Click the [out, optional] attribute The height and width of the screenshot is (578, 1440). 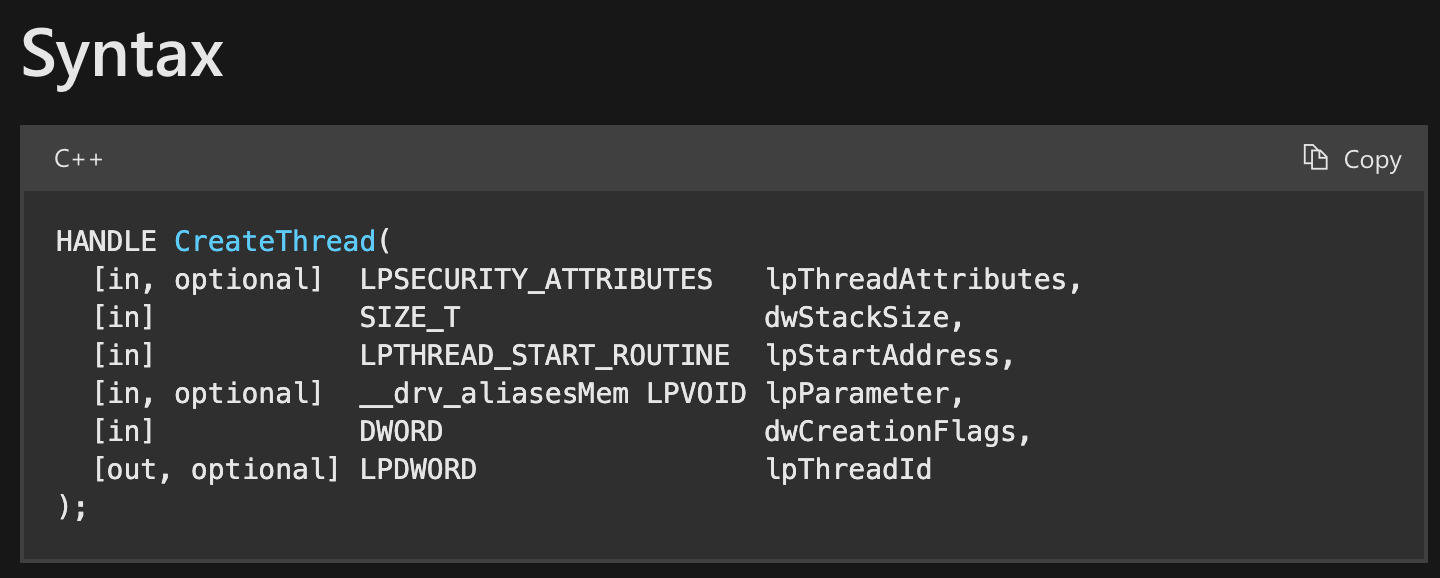tap(216, 470)
